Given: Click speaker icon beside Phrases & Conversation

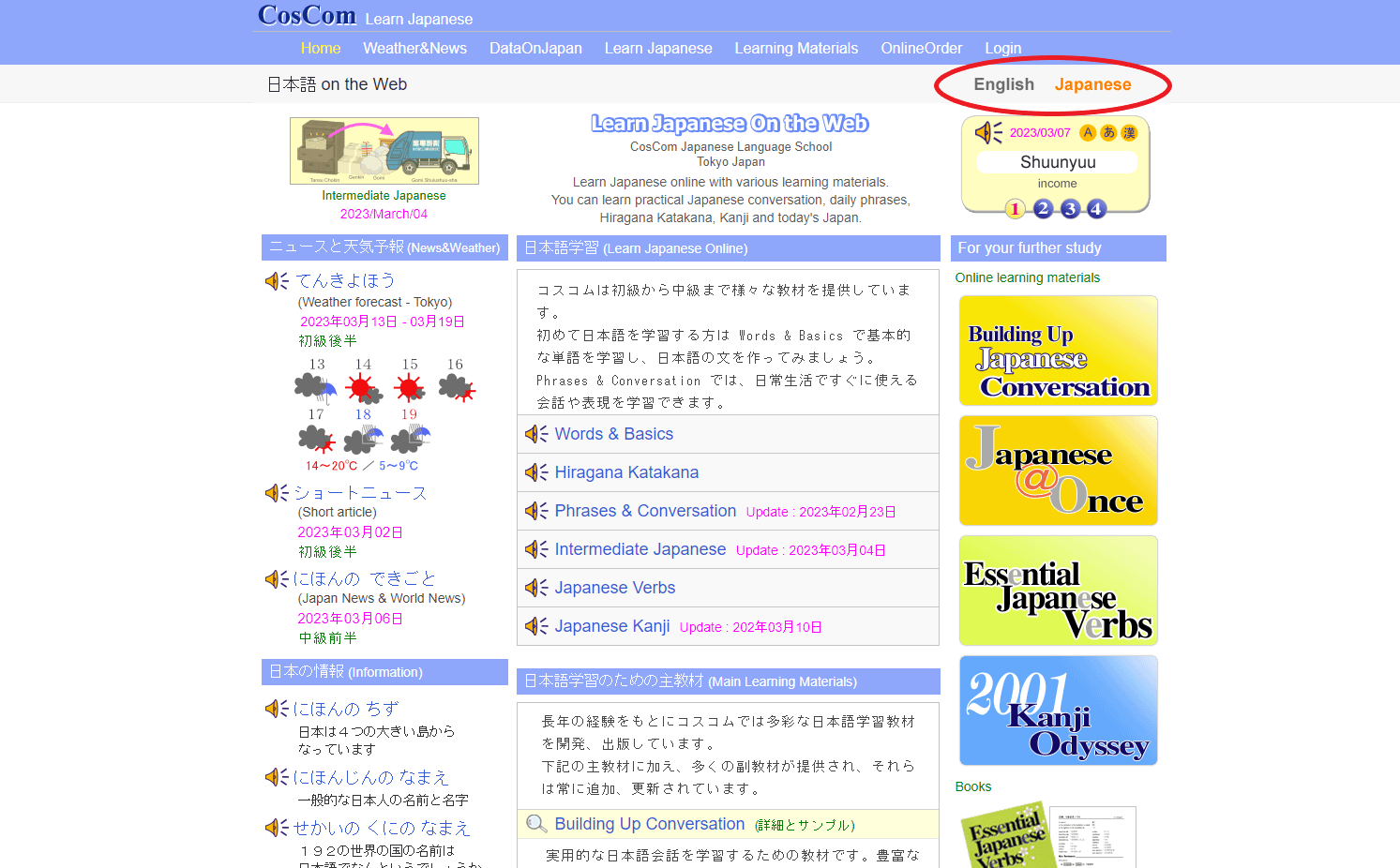Looking at the screenshot, I should pos(536,511).
